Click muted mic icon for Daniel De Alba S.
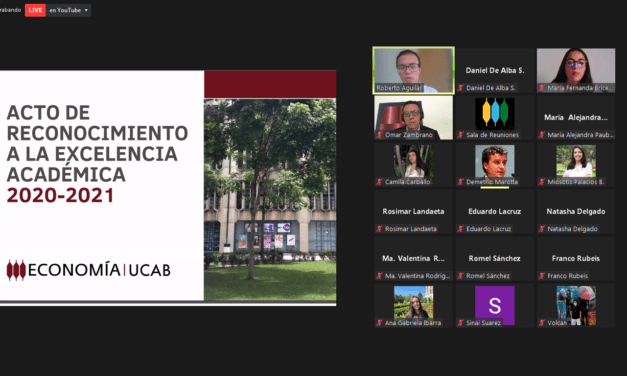This screenshot has height=376, width=627. tap(461, 88)
